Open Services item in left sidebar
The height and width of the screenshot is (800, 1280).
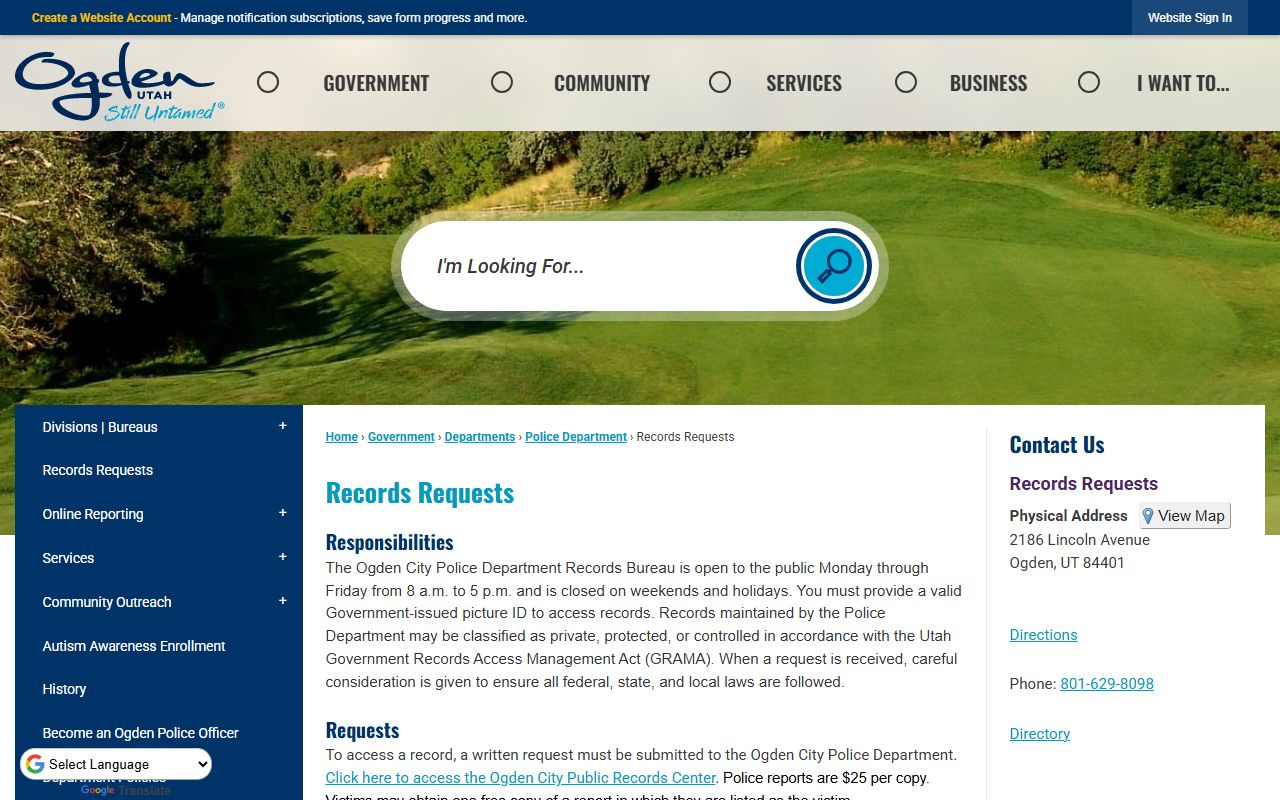pos(68,558)
